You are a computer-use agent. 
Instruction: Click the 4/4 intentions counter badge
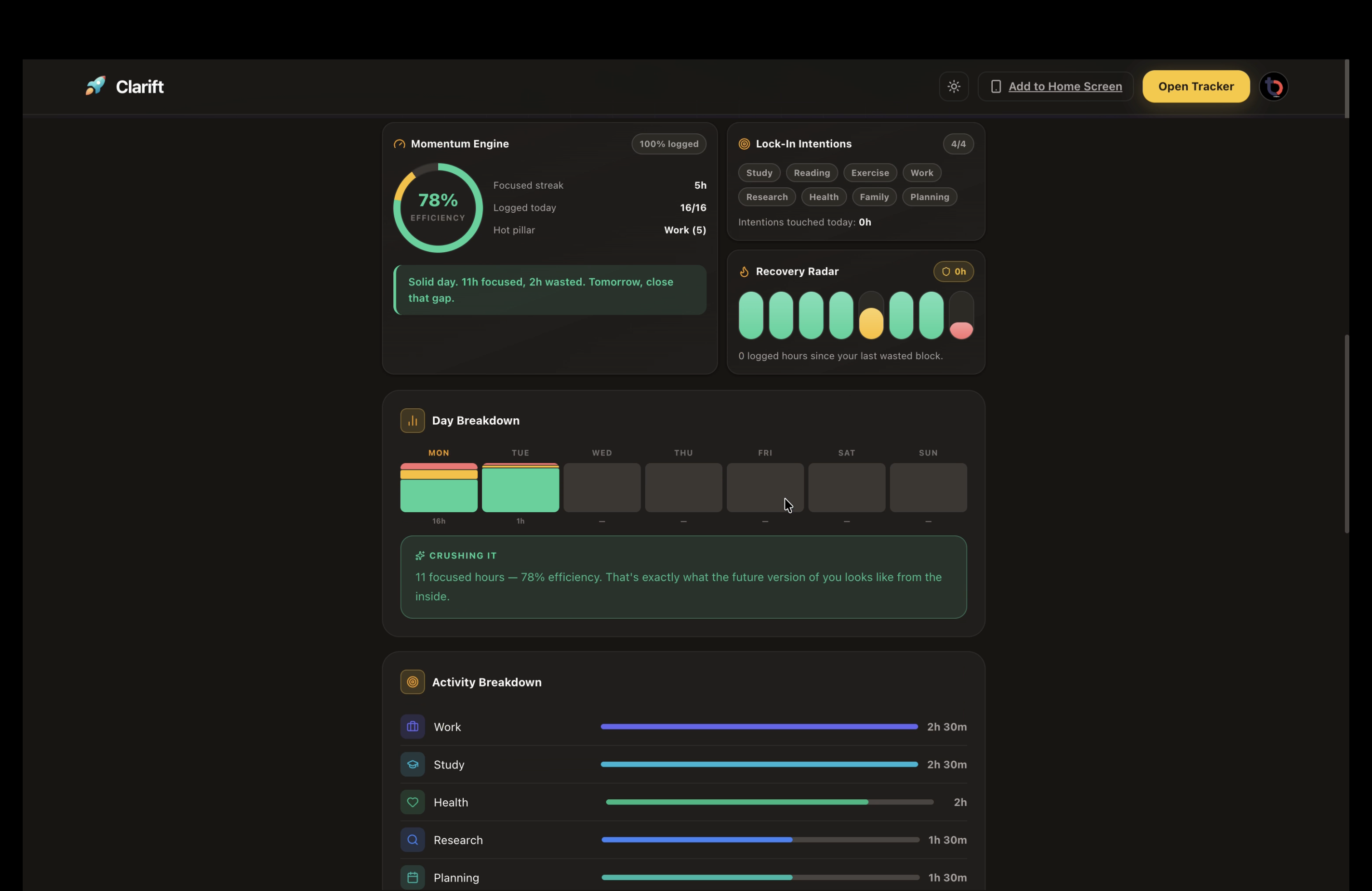(958, 144)
